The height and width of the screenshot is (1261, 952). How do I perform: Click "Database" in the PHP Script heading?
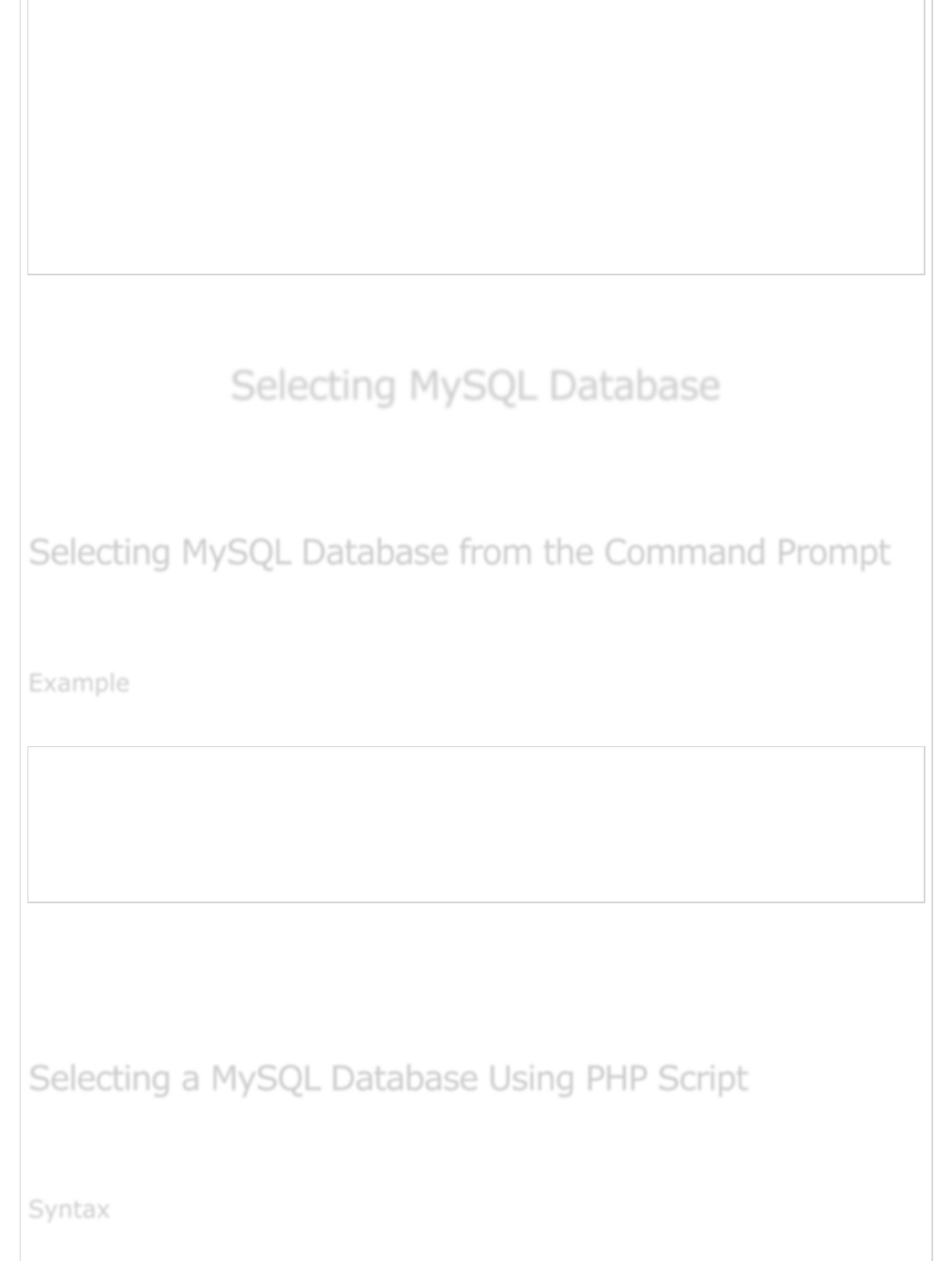(403, 1078)
